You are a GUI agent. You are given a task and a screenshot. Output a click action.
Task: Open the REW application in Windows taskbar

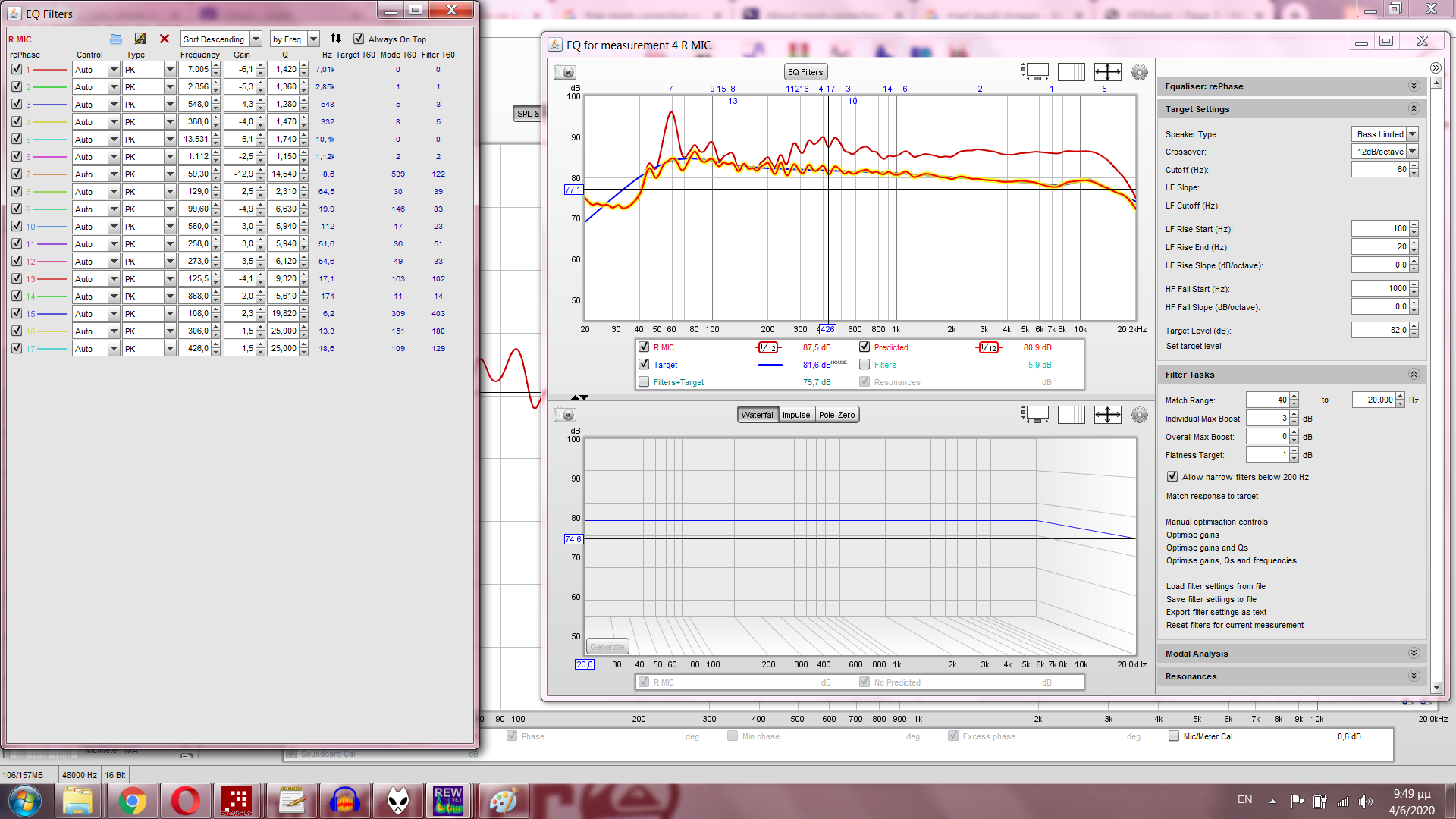(447, 800)
